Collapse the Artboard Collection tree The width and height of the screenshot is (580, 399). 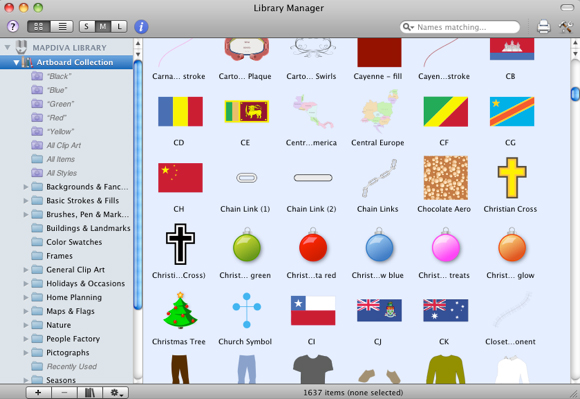tap(16, 62)
